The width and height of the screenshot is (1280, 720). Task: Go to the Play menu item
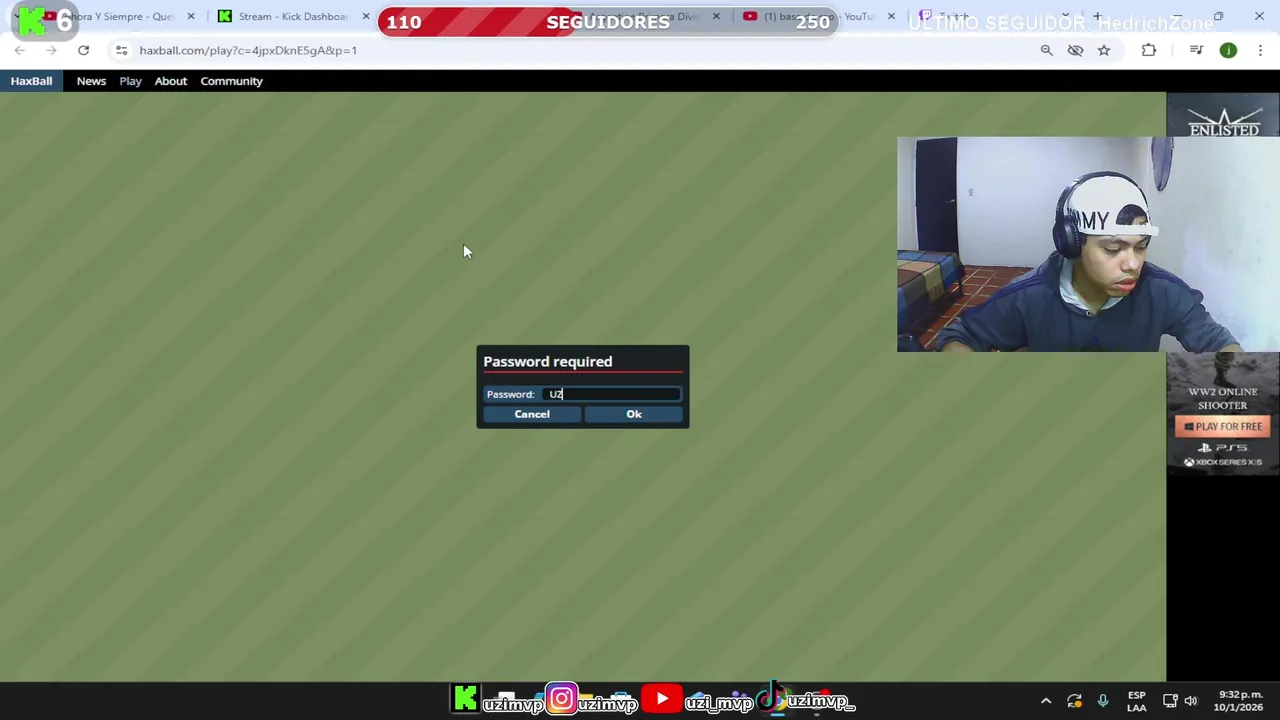point(130,81)
